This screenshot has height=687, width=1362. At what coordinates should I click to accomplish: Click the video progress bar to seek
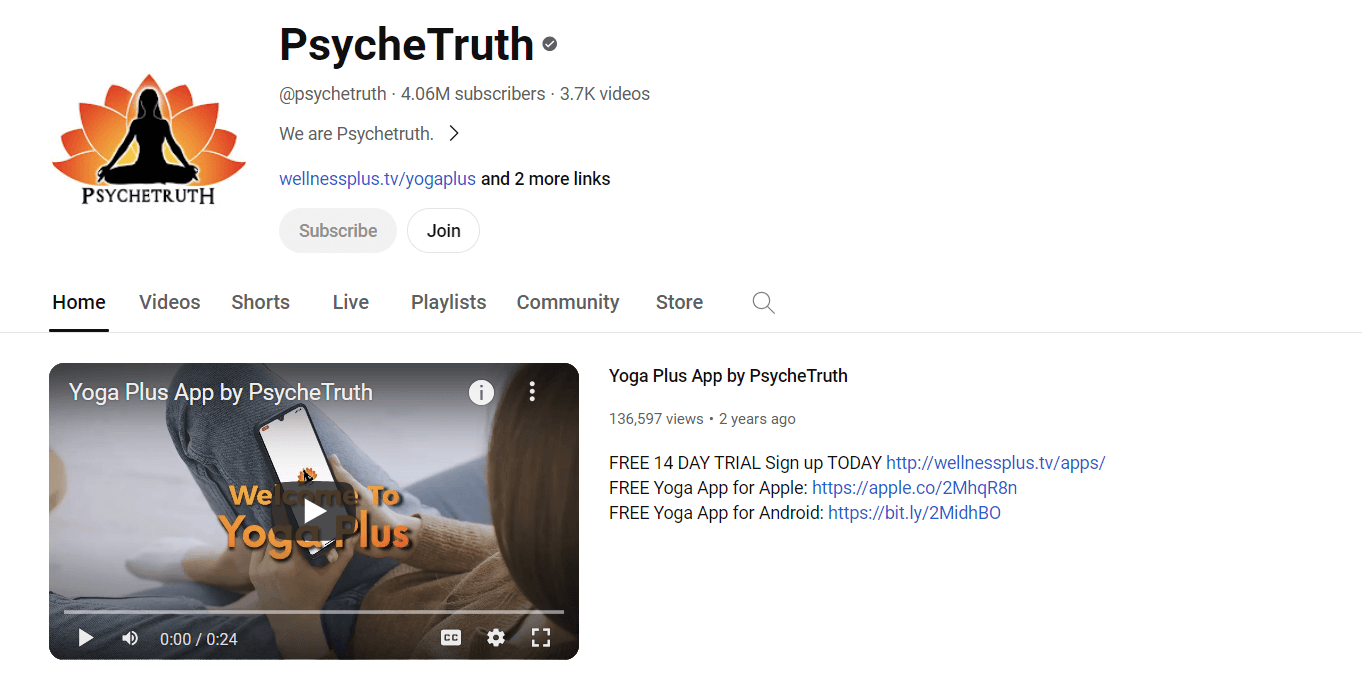click(314, 611)
